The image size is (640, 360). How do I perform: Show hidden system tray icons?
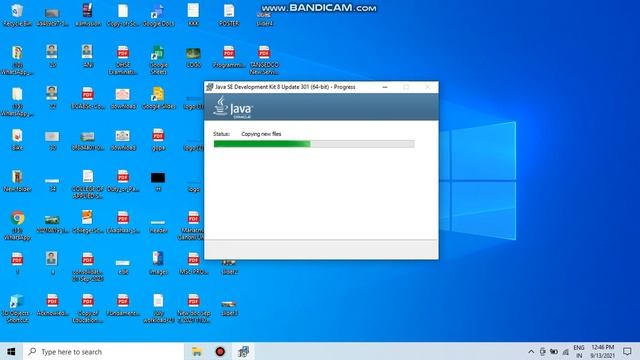[x=531, y=351]
